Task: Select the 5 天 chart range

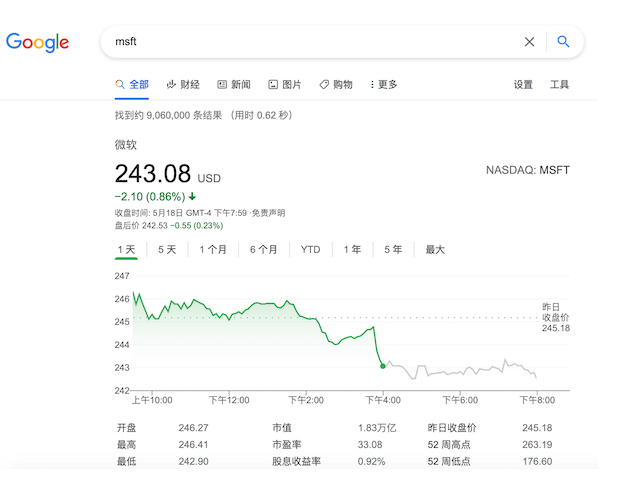Action: 167,250
